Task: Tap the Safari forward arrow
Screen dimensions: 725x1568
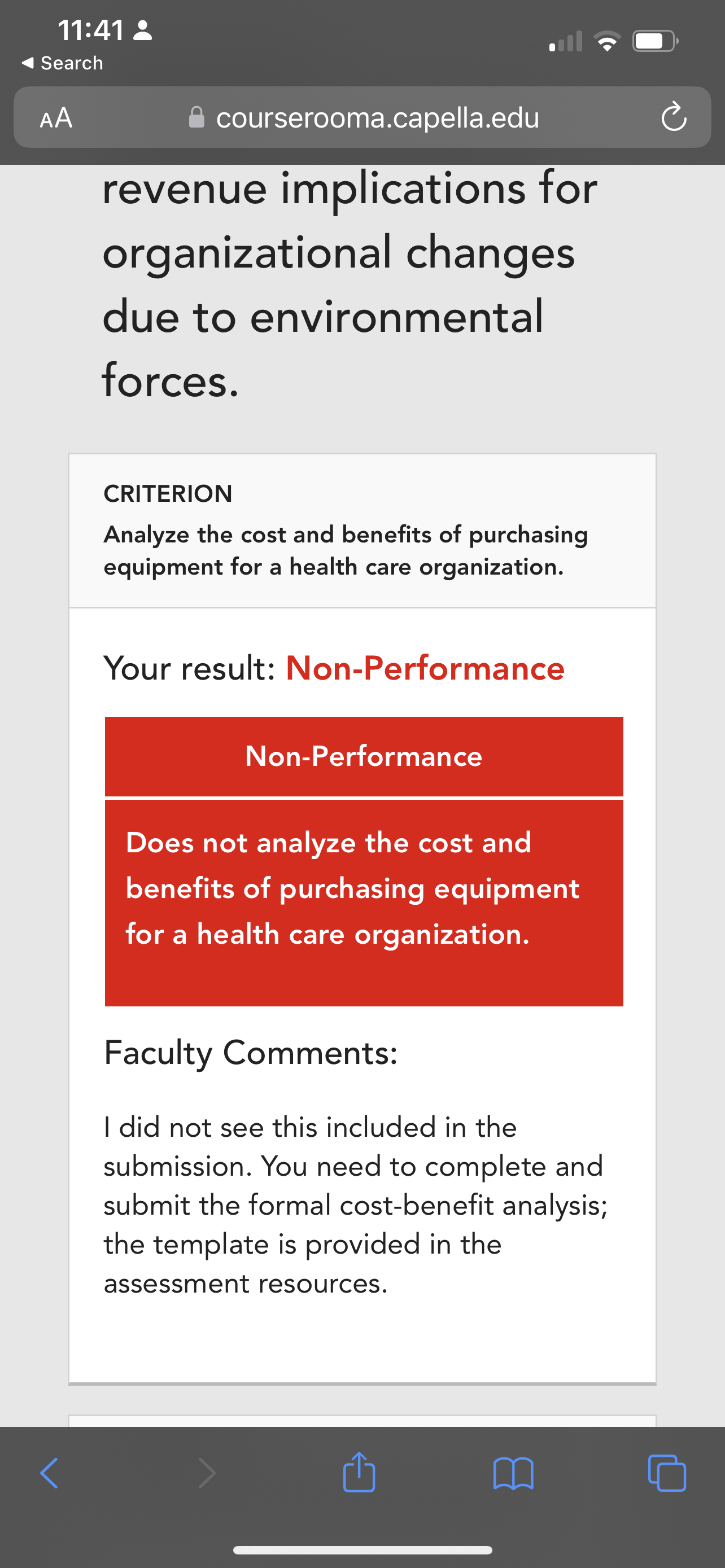Action: [207, 1473]
